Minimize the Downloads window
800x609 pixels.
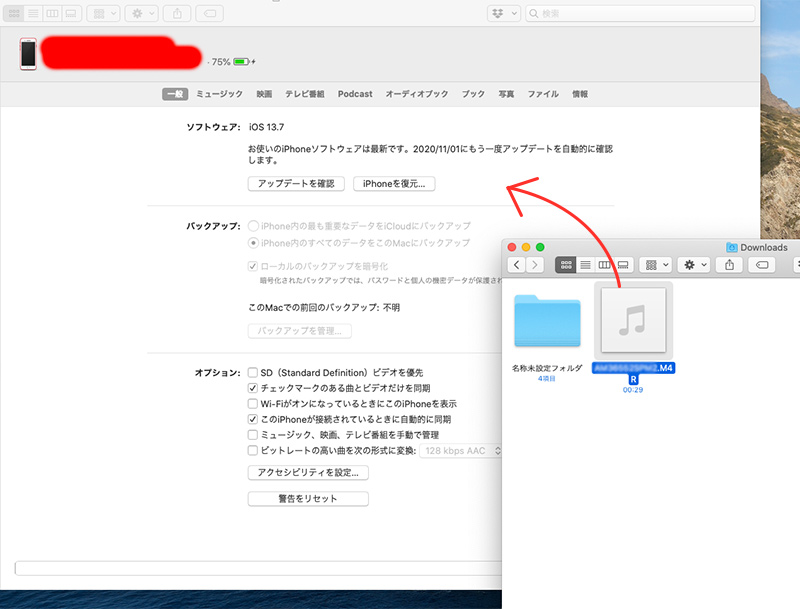tap(526, 247)
